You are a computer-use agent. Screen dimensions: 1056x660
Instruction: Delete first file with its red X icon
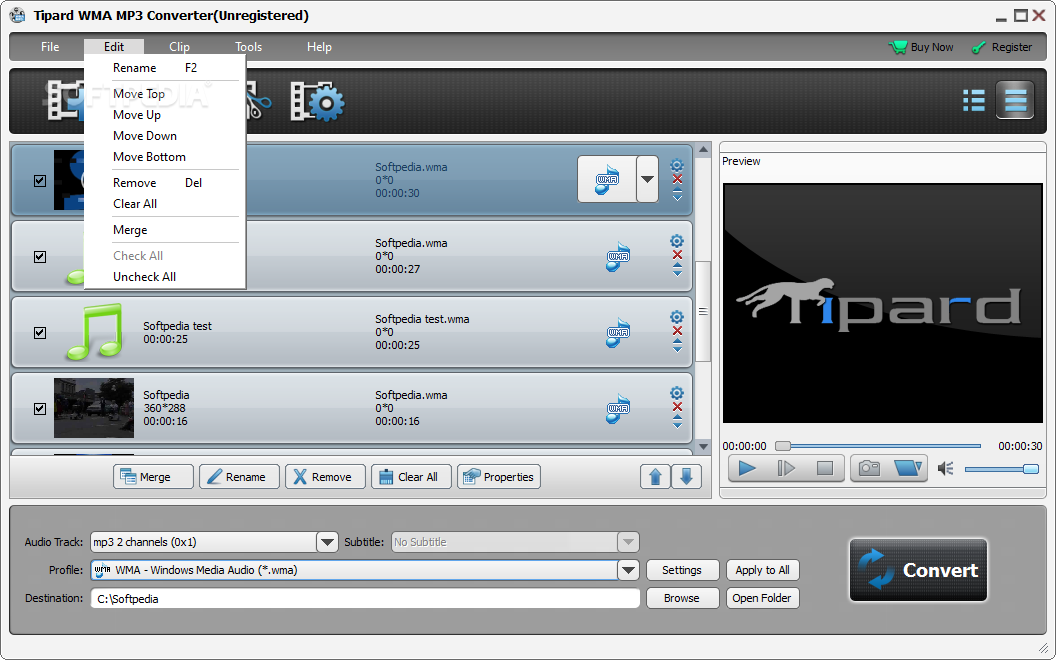tap(677, 179)
